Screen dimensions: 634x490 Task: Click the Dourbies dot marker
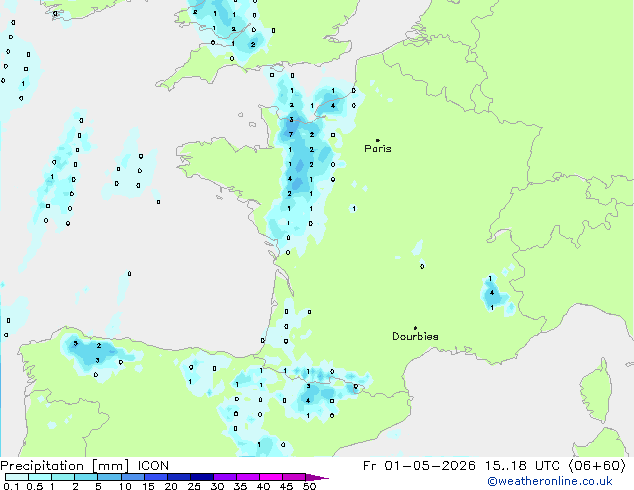tap(415, 328)
